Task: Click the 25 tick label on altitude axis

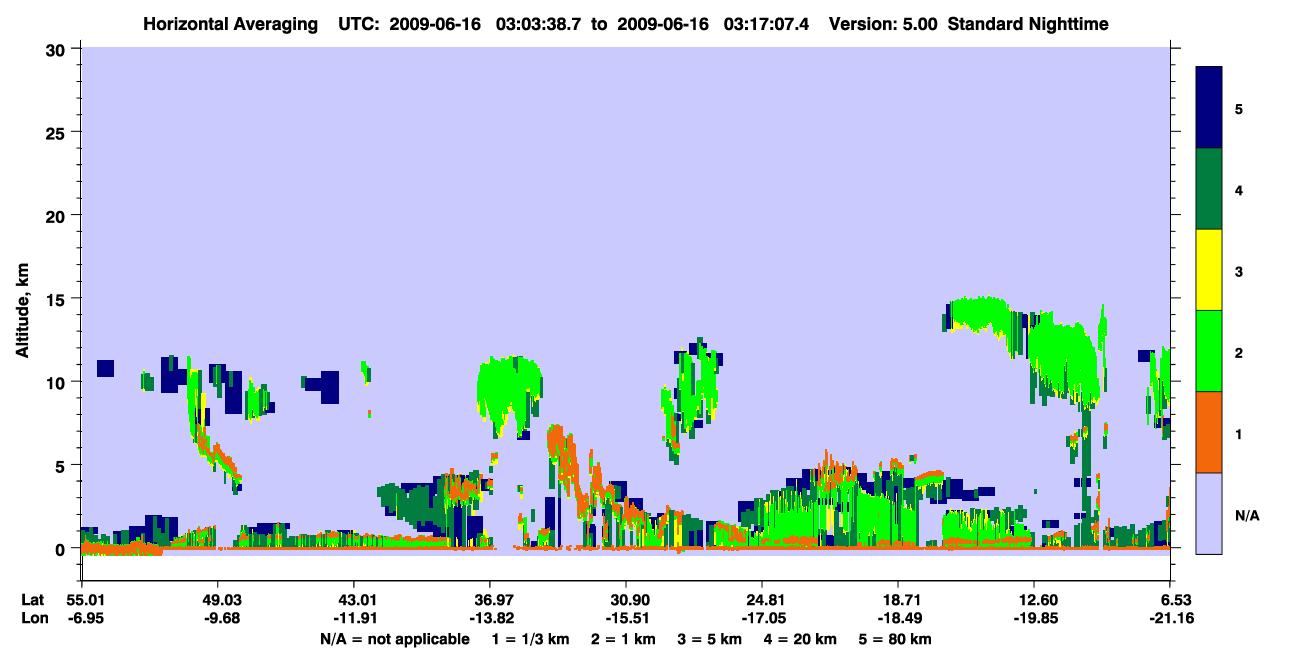Action: click(x=58, y=132)
